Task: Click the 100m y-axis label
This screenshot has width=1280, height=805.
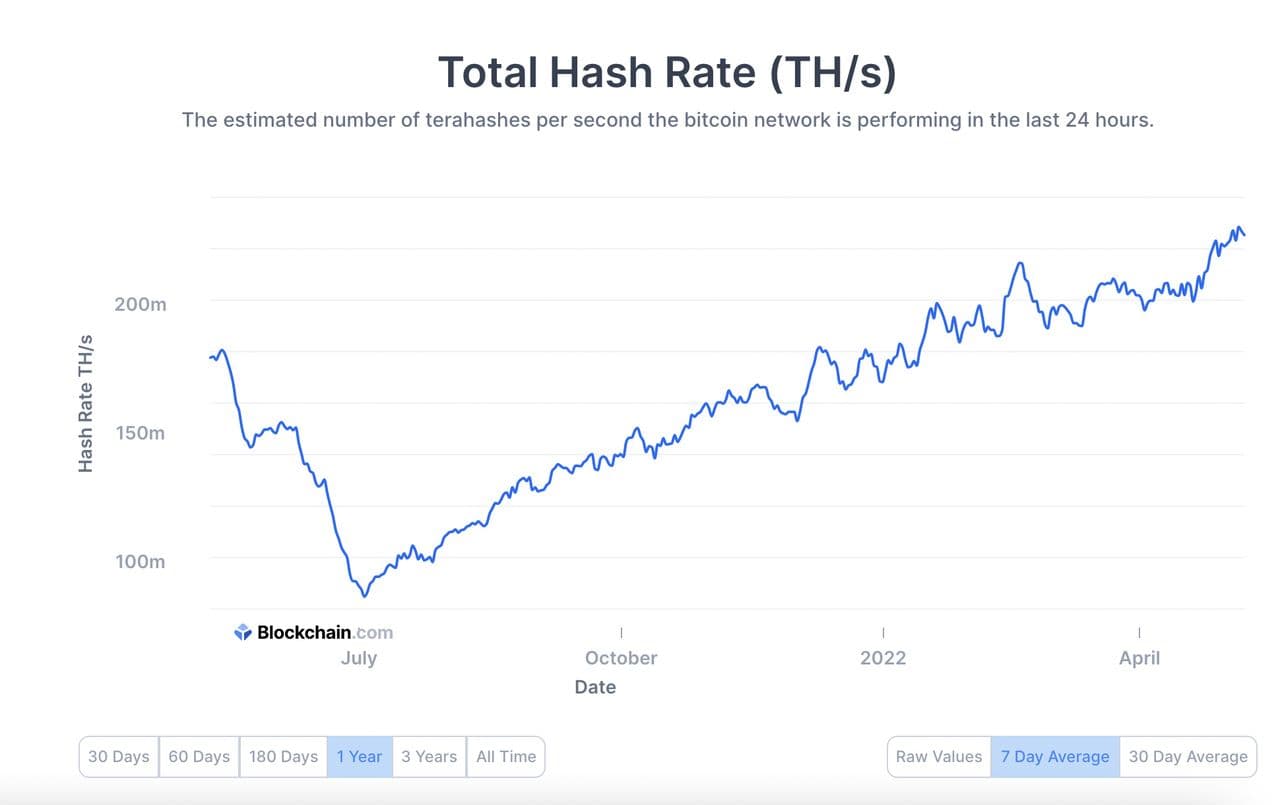Action: (x=140, y=561)
